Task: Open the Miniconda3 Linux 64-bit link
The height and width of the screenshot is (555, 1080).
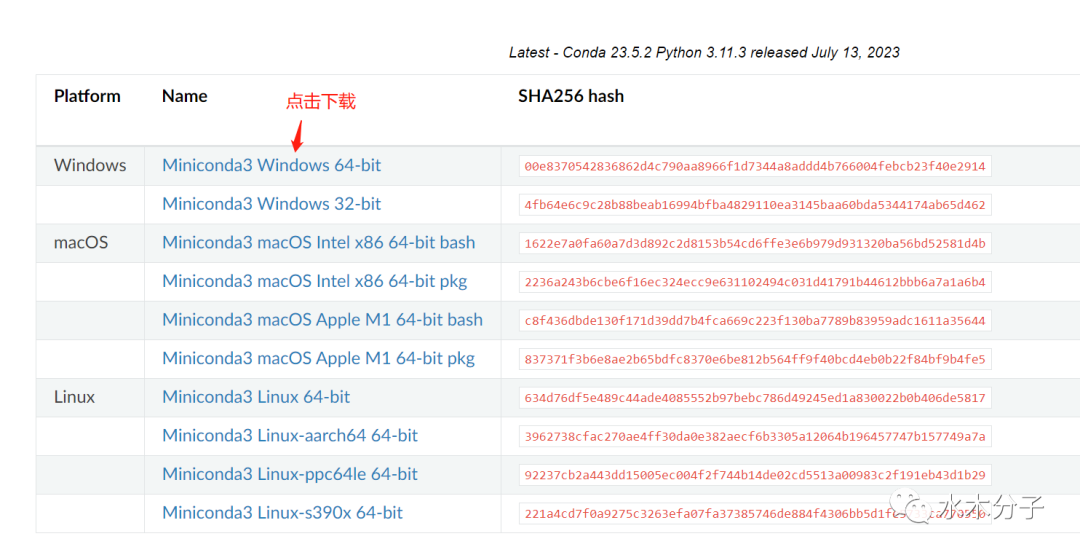Action: coord(256,397)
